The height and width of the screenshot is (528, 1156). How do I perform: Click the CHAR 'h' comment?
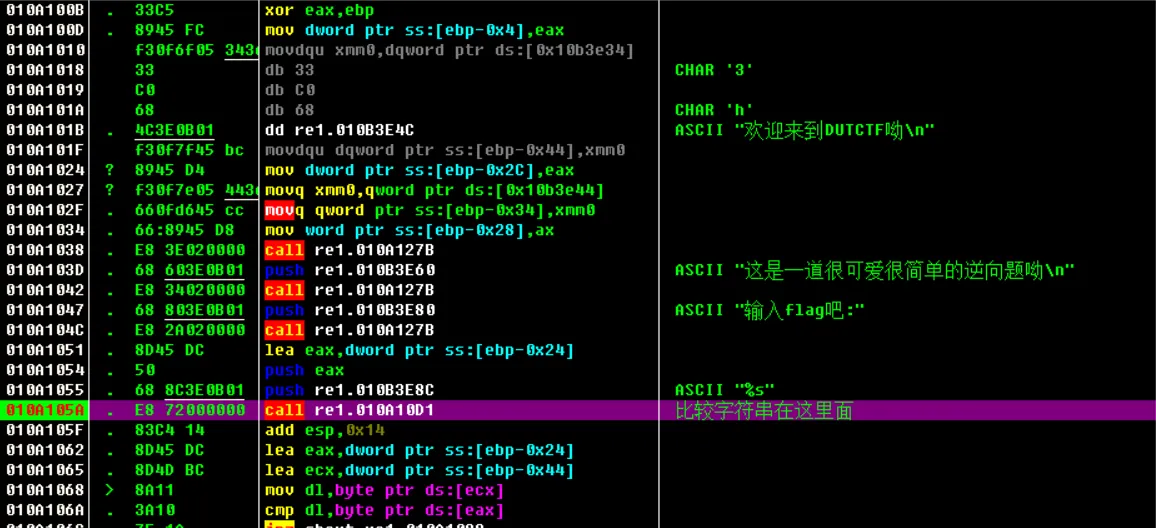click(714, 110)
